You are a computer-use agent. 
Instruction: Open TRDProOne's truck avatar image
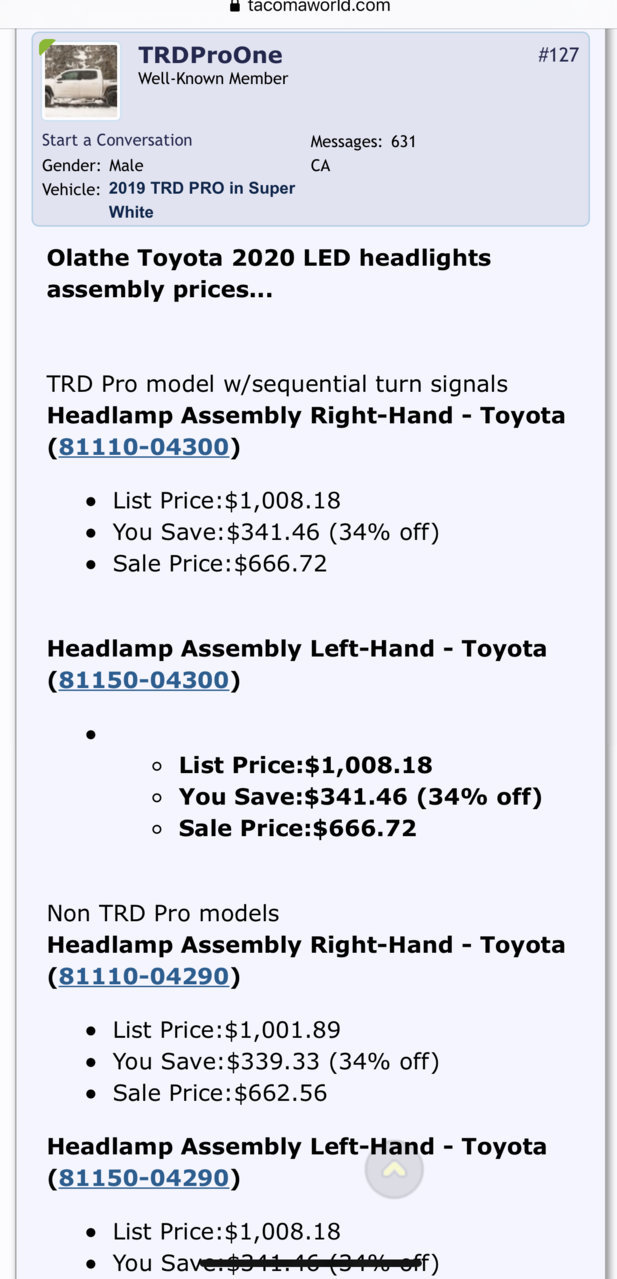[81, 77]
